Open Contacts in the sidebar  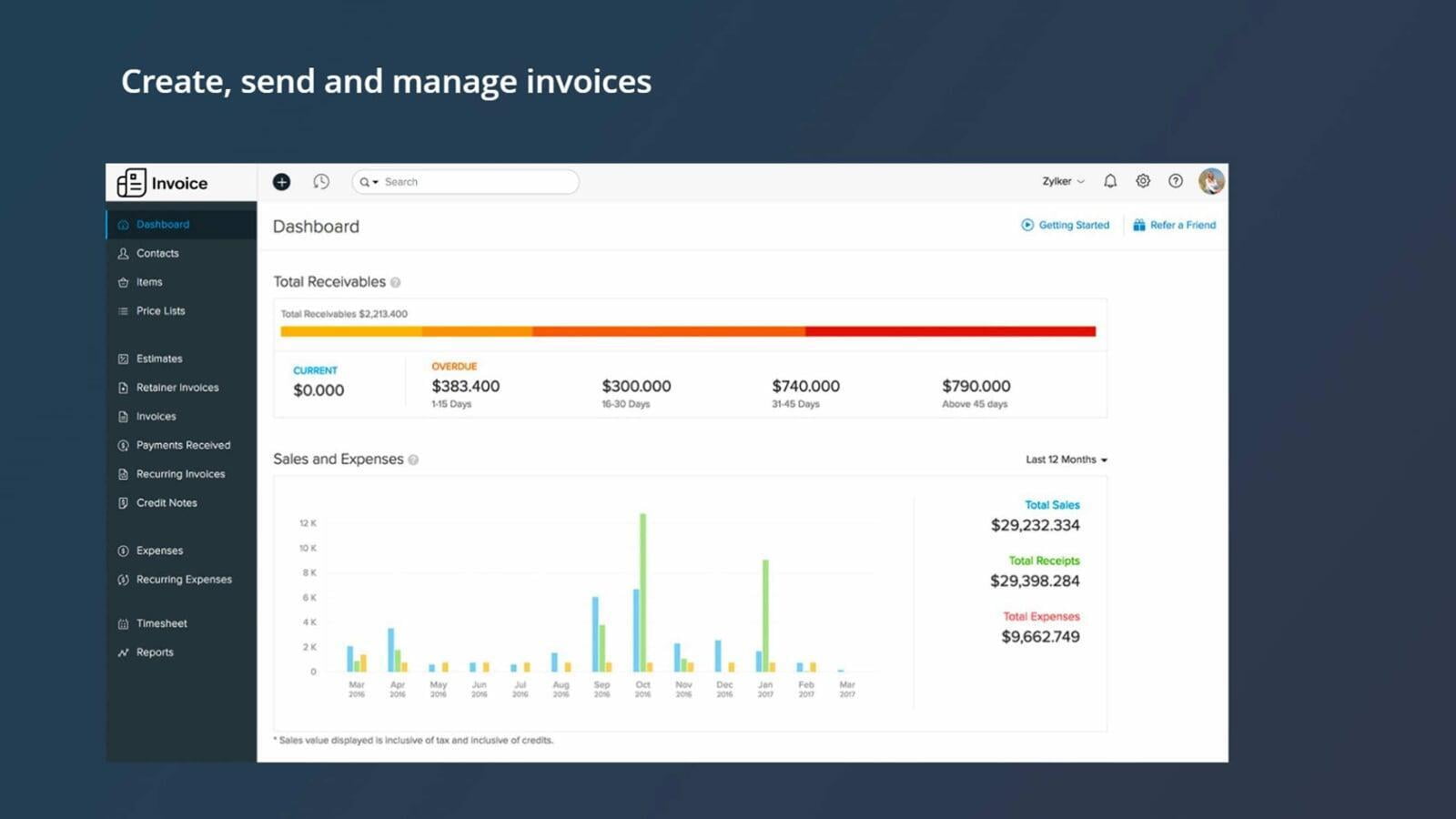point(157,253)
